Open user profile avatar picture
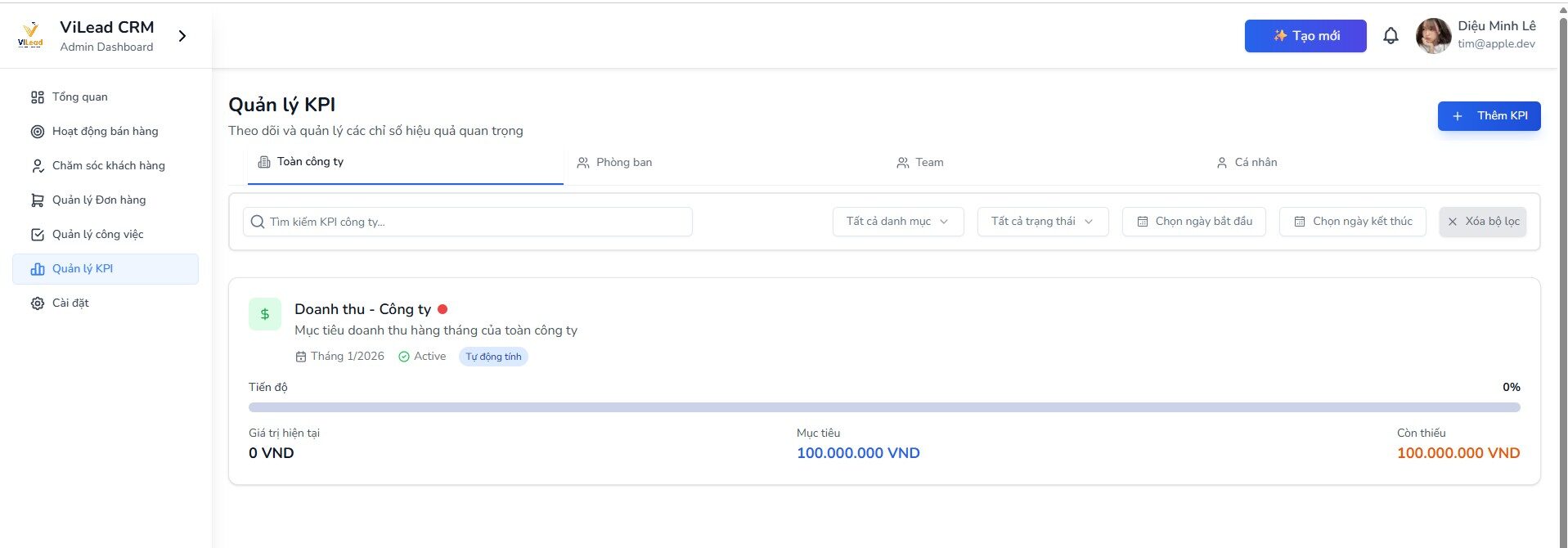 [x=1433, y=36]
